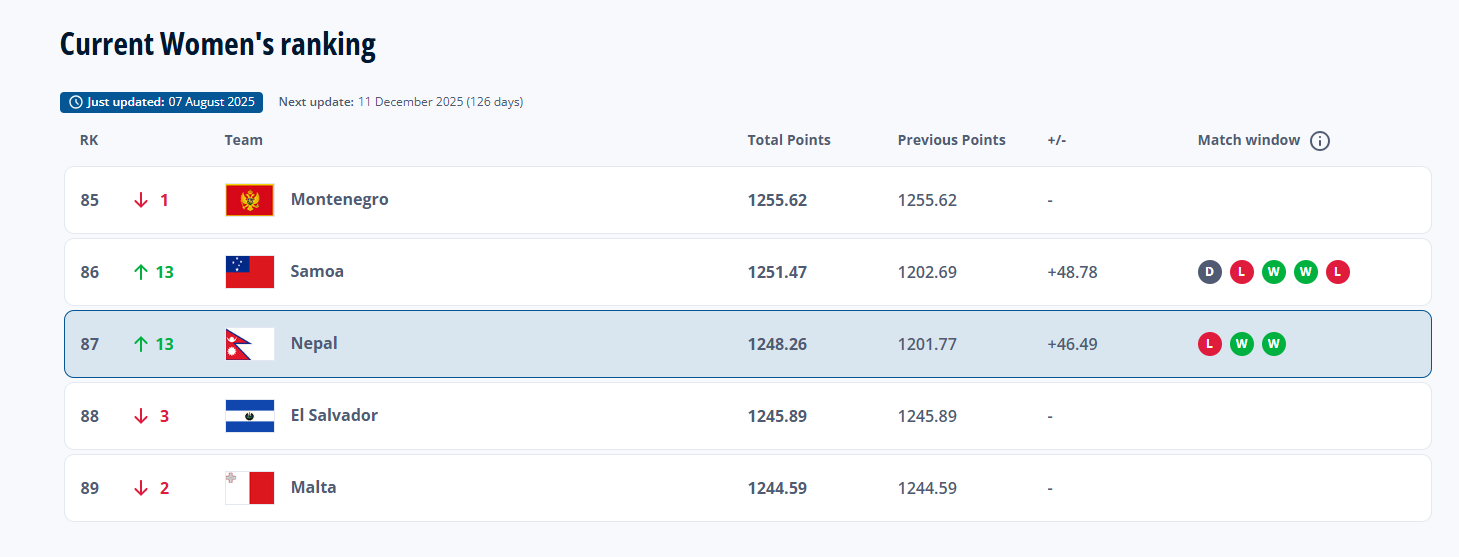This screenshot has height=557, width=1459.
Task: Click Samoa's draw (D) match result badge
Action: point(1210,272)
